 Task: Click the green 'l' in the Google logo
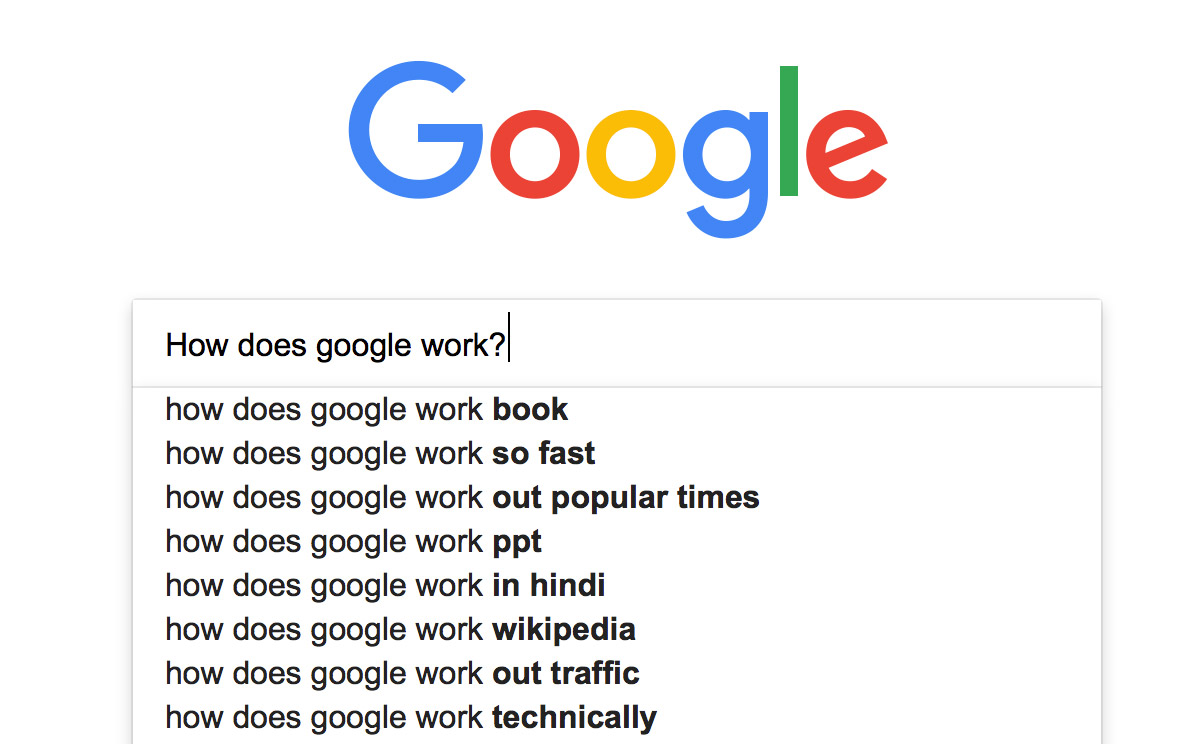pos(789,130)
